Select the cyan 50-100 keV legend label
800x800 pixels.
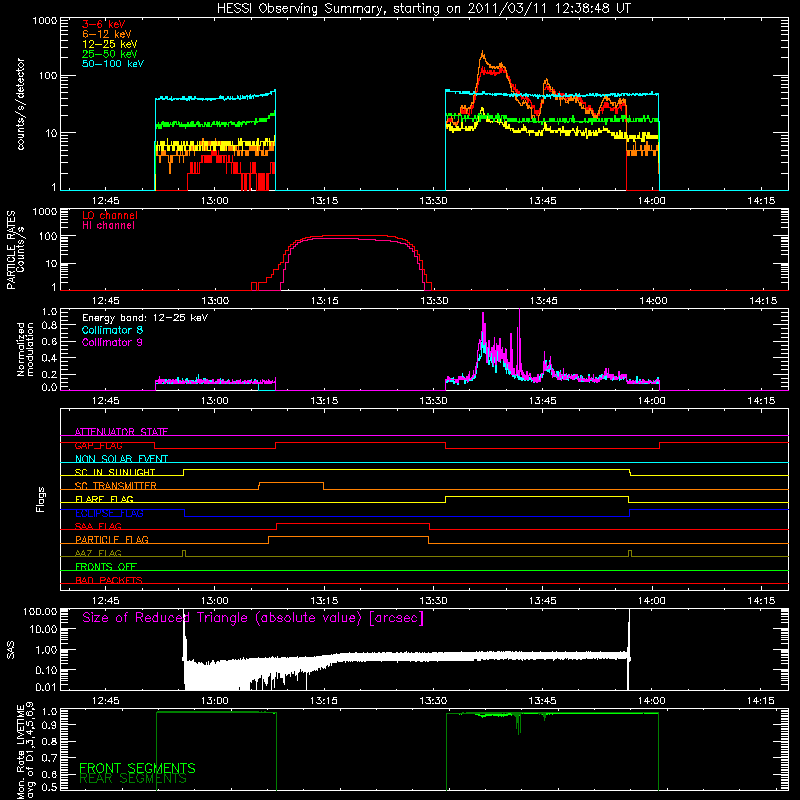(113, 64)
